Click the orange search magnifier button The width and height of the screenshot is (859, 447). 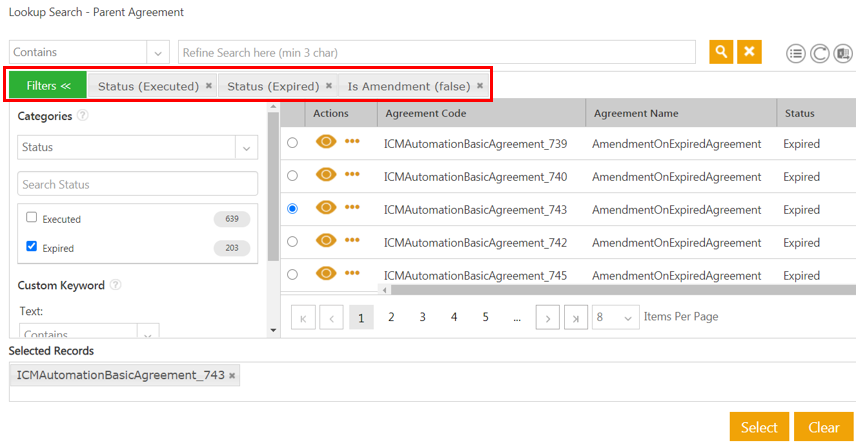pyautogui.click(x=721, y=52)
